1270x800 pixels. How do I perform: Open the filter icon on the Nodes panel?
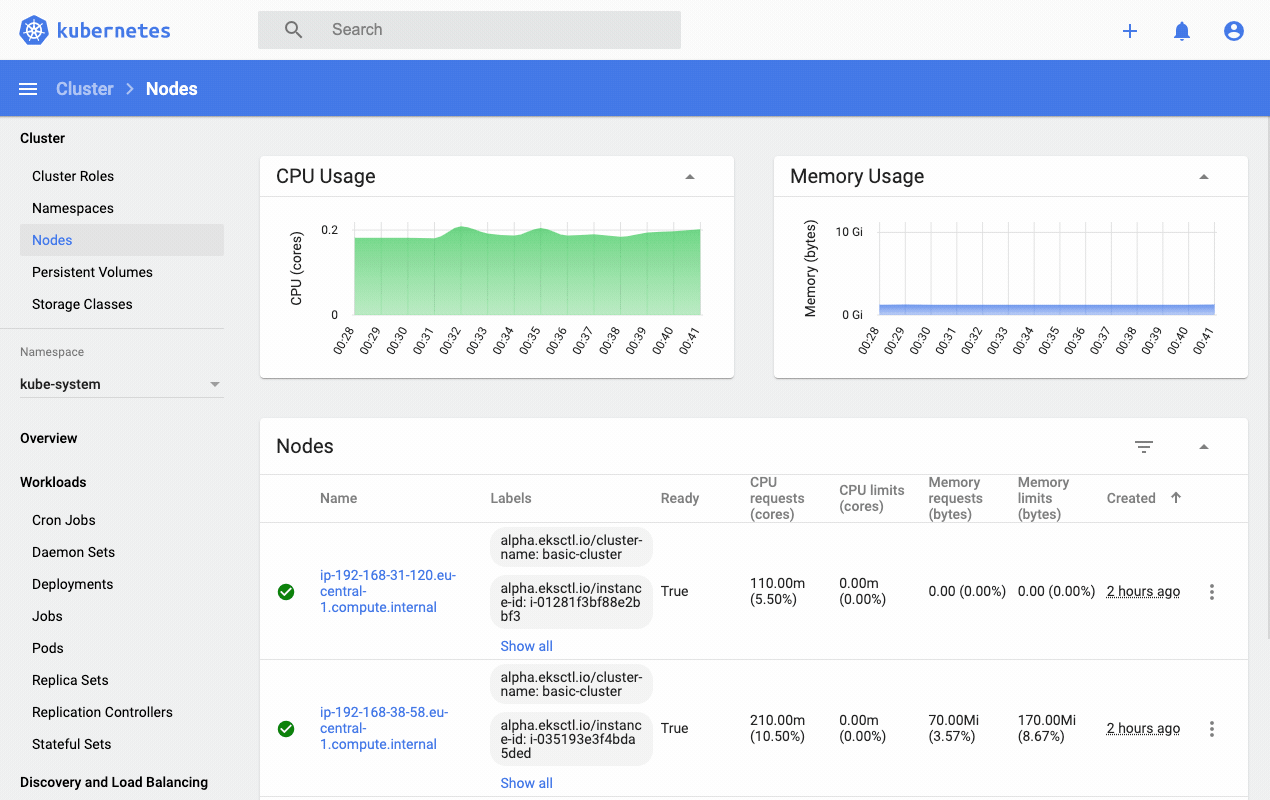pos(1144,447)
